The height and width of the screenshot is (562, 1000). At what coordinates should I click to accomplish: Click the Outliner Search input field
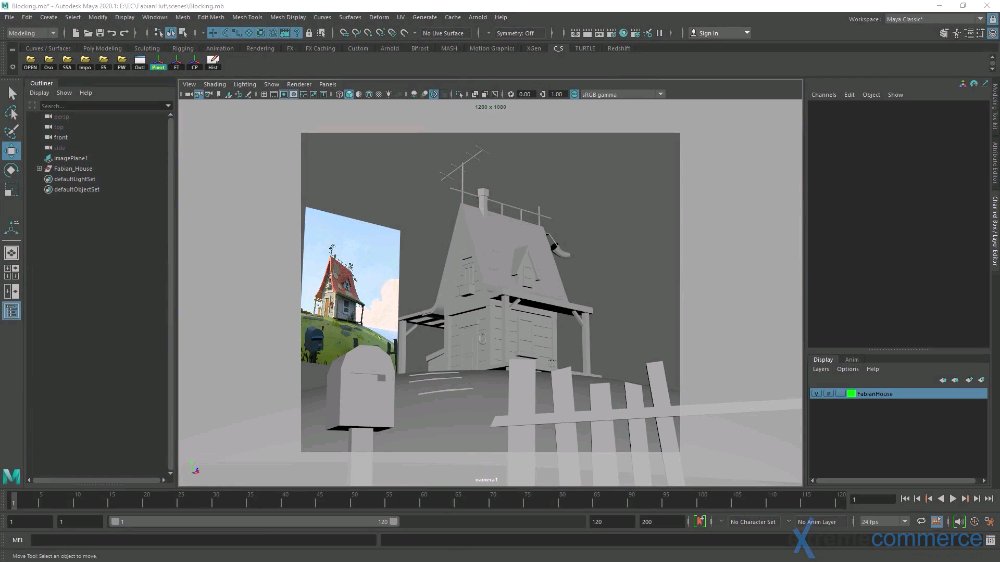[101, 105]
